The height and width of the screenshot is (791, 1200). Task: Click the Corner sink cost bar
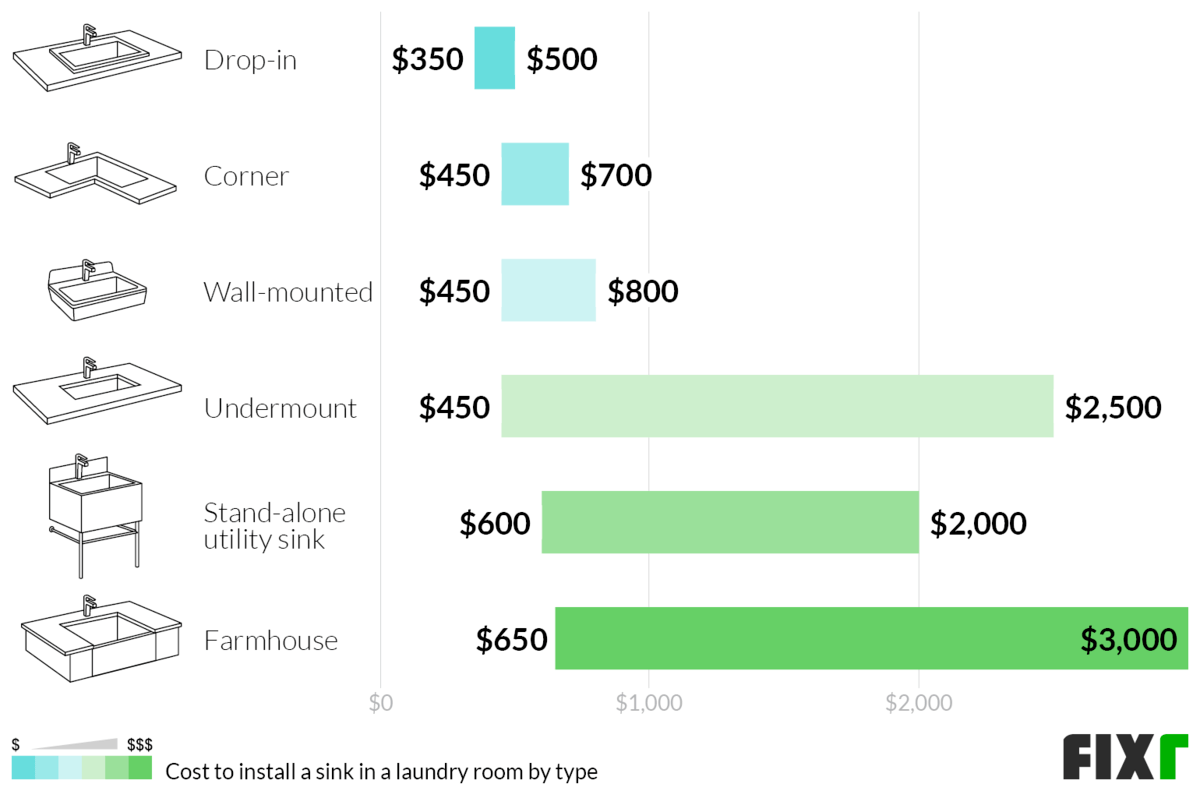point(534,175)
